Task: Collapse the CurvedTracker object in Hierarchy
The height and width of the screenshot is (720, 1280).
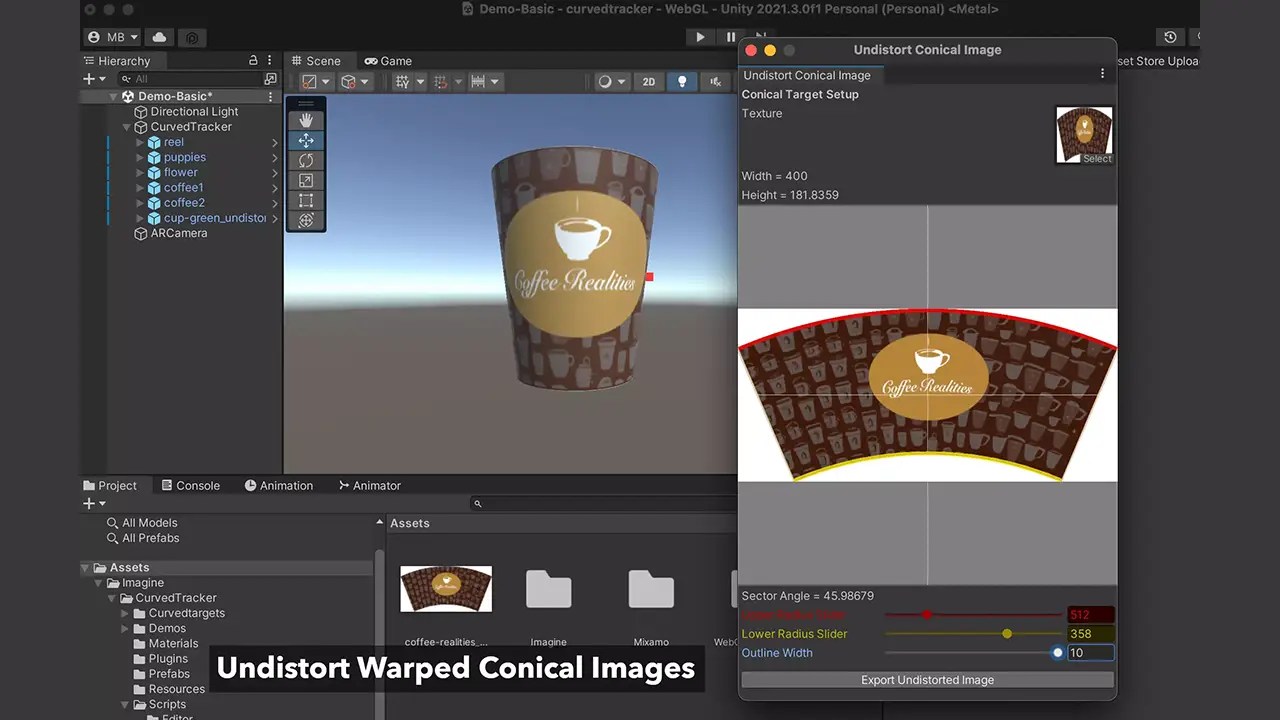Action: 127,127
